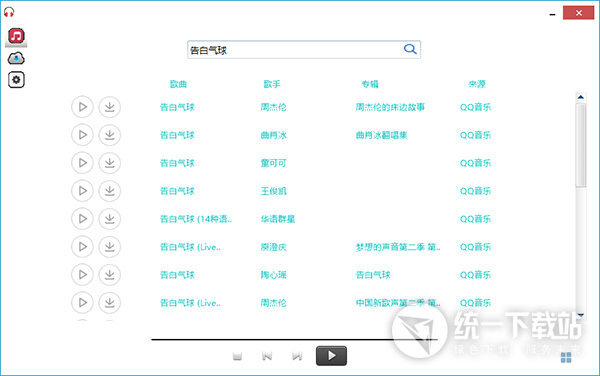This screenshot has height=376, width=600.
Task: Click the grid icon at bottom right
Action: click(x=566, y=358)
